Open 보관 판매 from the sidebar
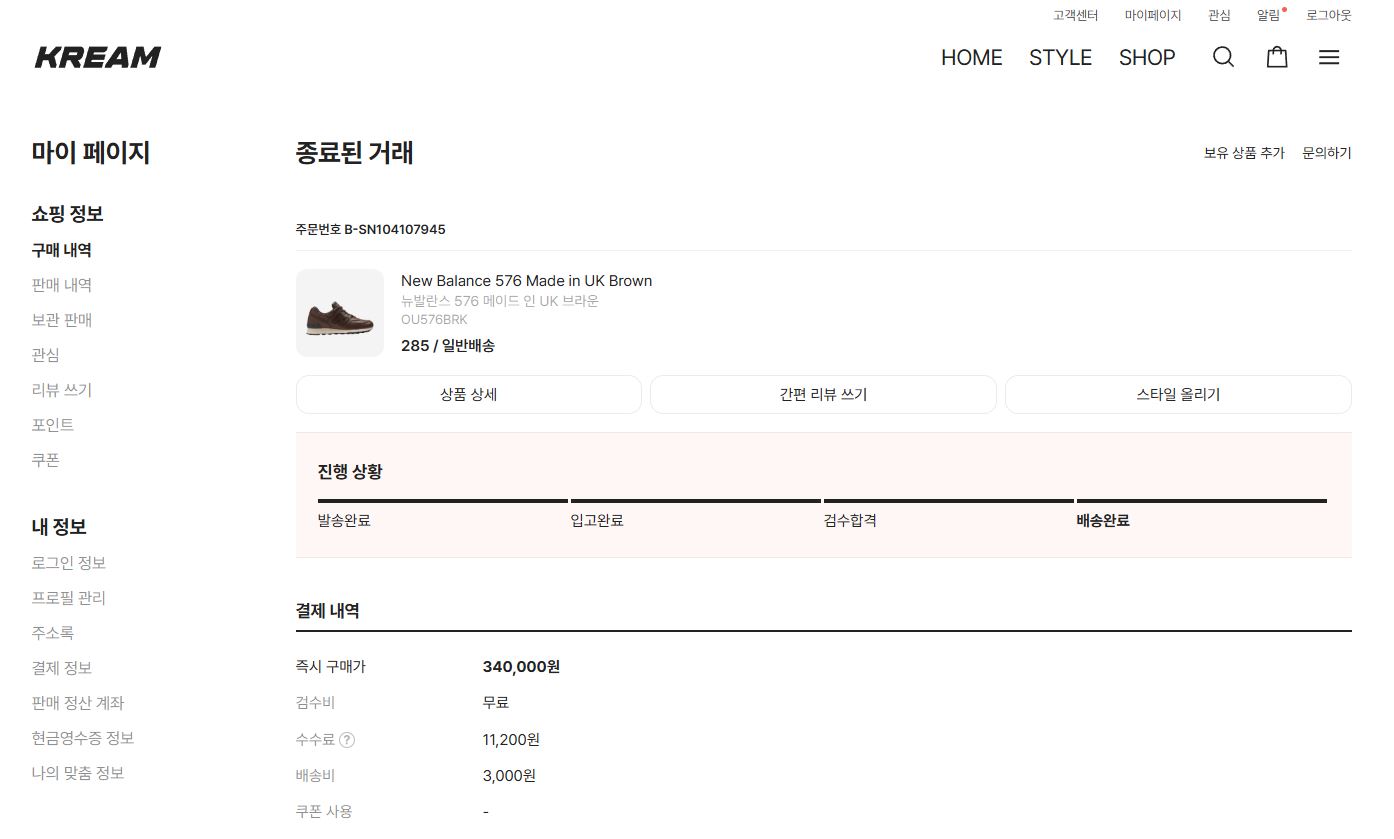1394x839 pixels. (x=62, y=320)
